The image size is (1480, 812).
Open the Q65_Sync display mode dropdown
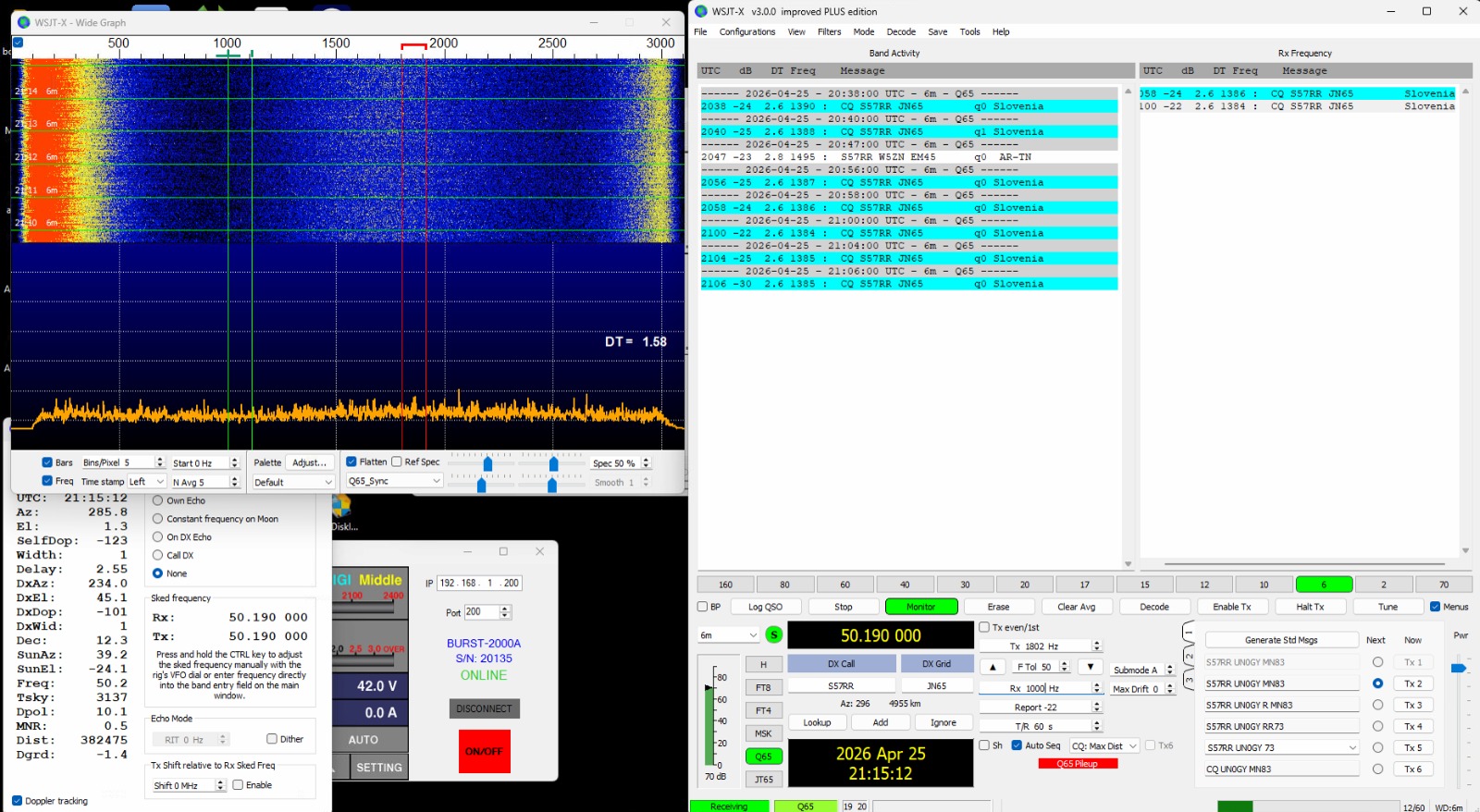[394, 482]
